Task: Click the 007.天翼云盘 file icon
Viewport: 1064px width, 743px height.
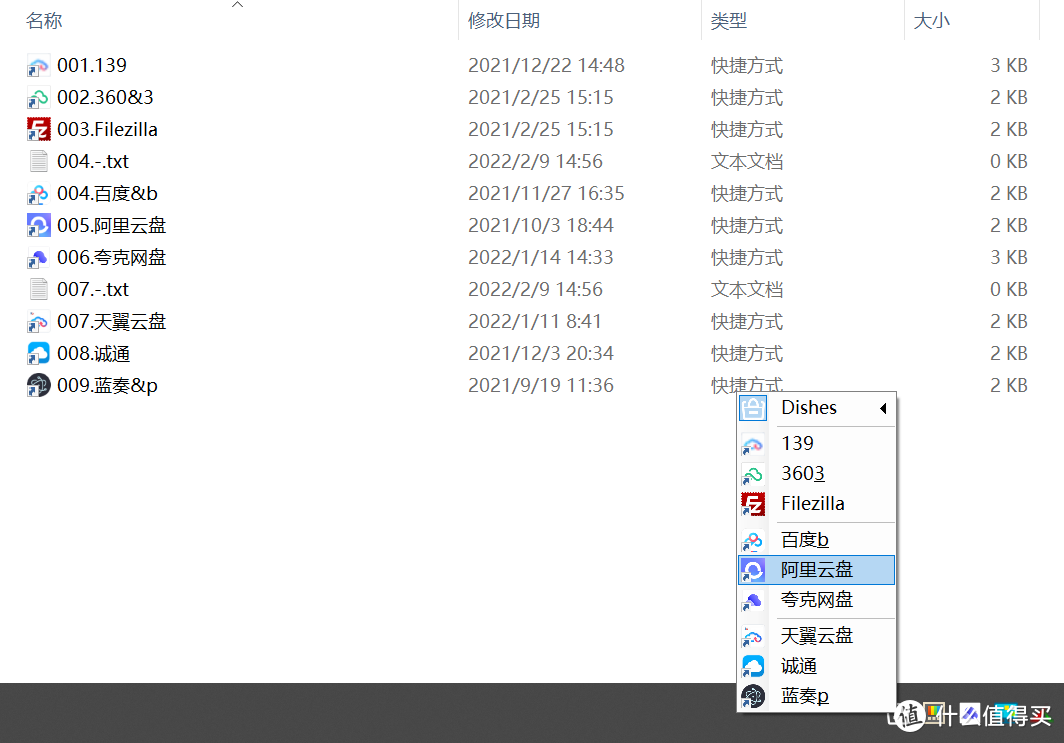Action: coord(38,322)
